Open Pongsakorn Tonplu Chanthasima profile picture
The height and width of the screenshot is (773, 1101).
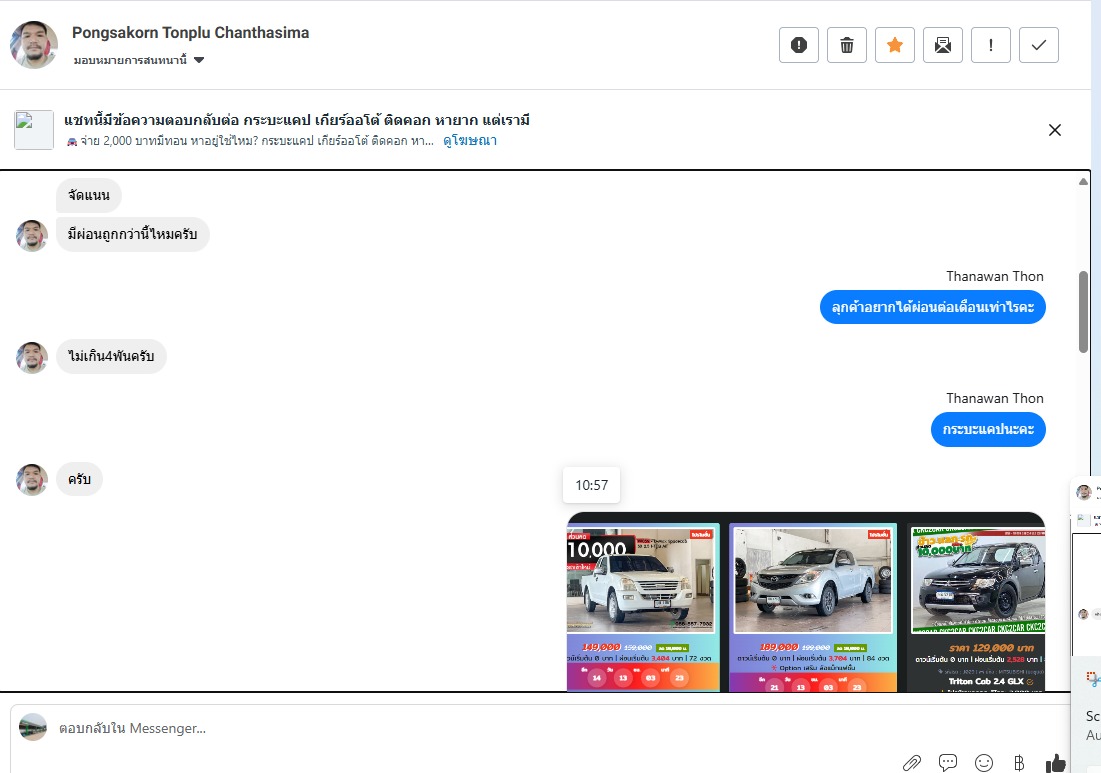point(34,44)
